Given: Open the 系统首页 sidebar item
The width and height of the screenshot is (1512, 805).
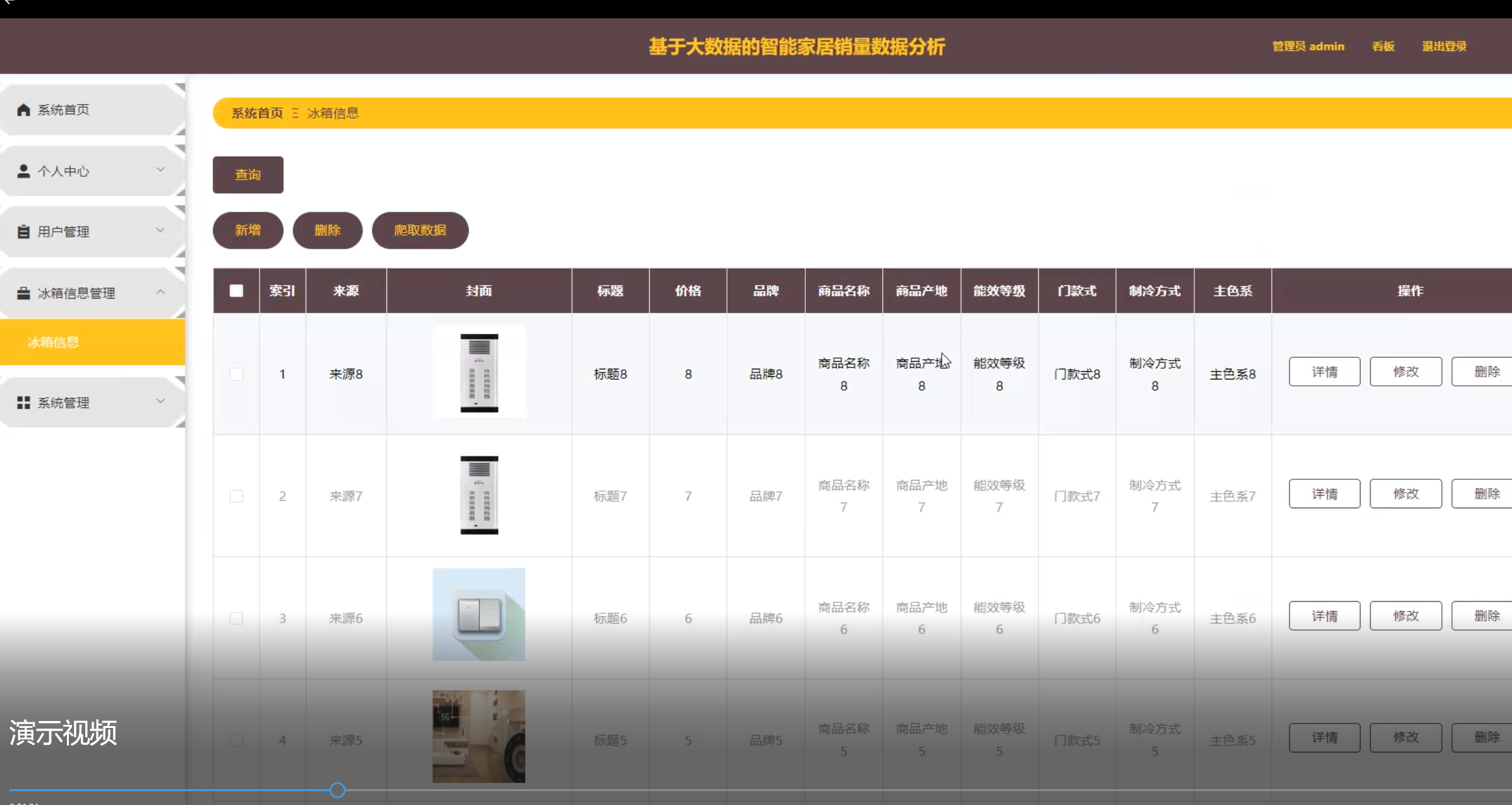Looking at the screenshot, I should click(92, 110).
